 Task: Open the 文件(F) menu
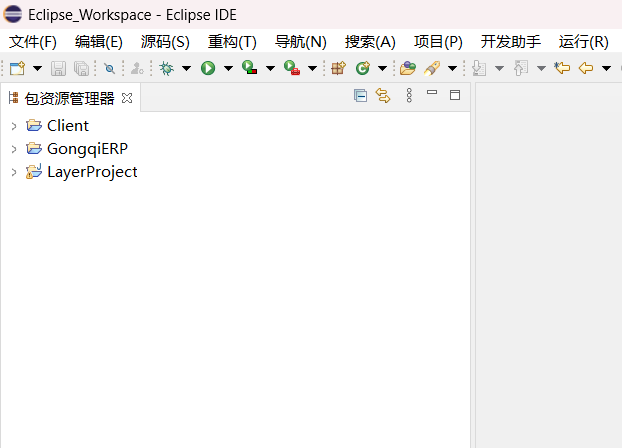click(33, 42)
